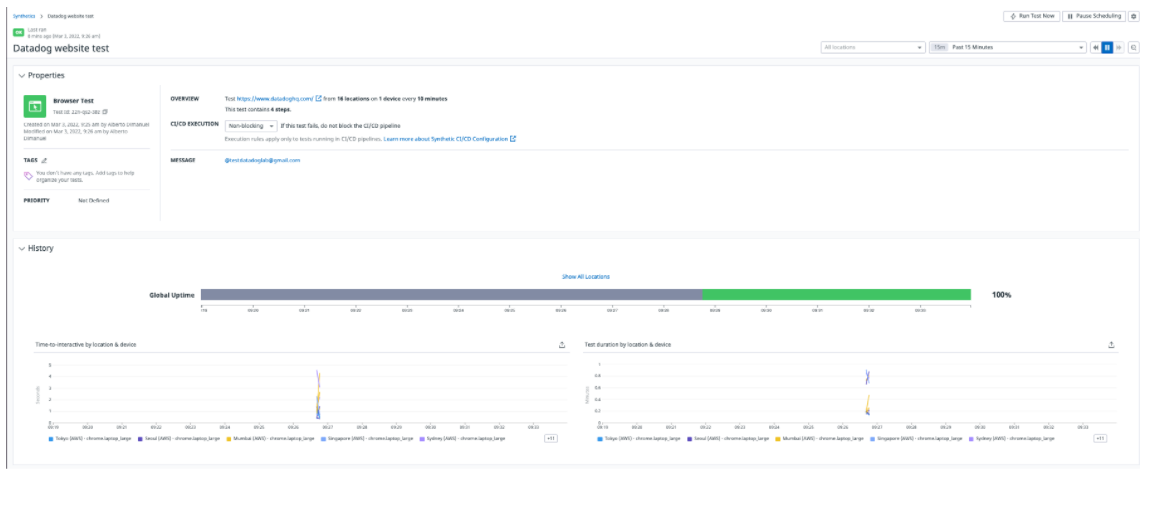The height and width of the screenshot is (510, 1170).
Task: Click the 15m badge in the time selector
Action: 939,47
